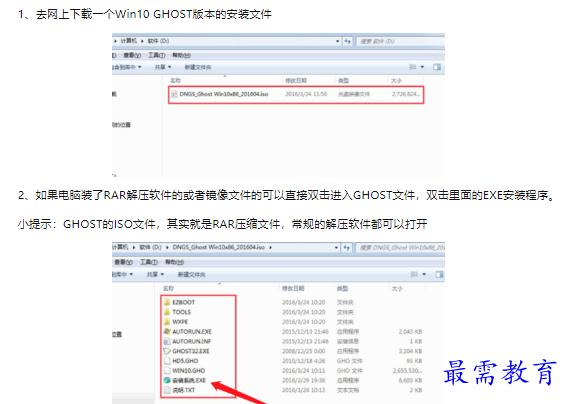Click DNGS_Ghost Win10x86_201604.iso breadcrumb in lower Explorer
Image resolution: width=565 pixels, height=404 pixels.
[219, 247]
